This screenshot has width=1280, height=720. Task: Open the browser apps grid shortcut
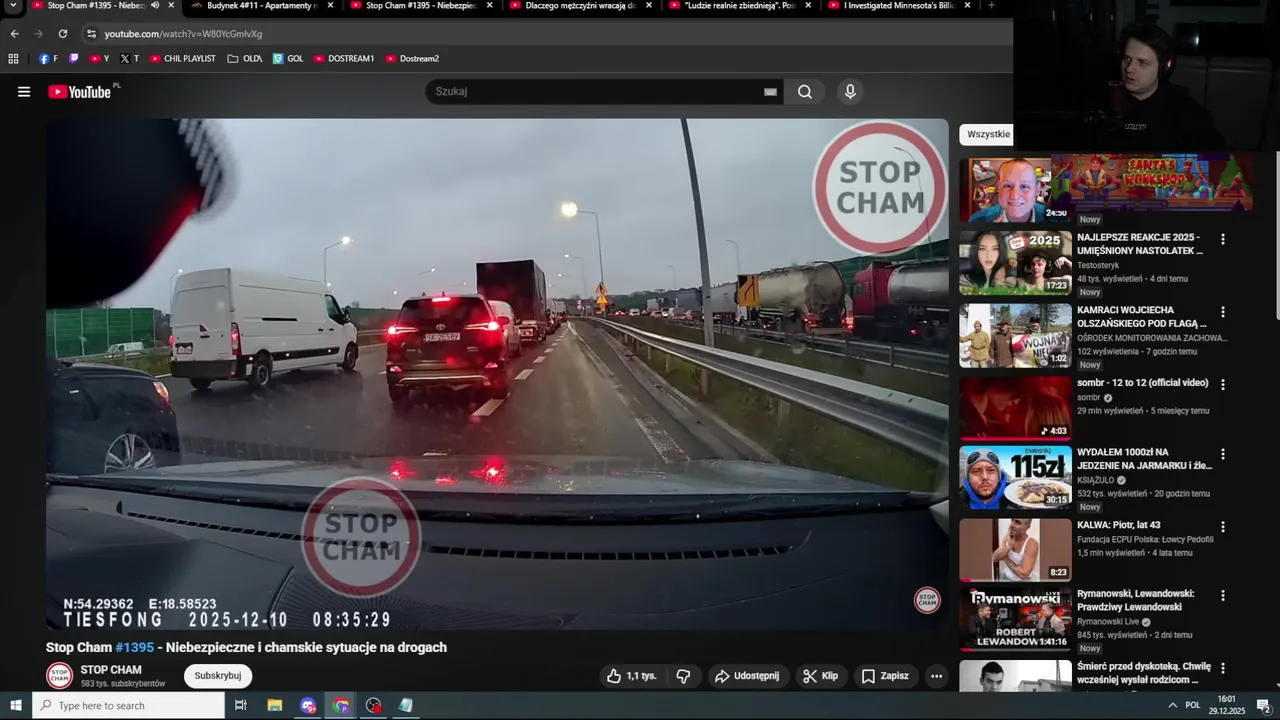point(13,59)
